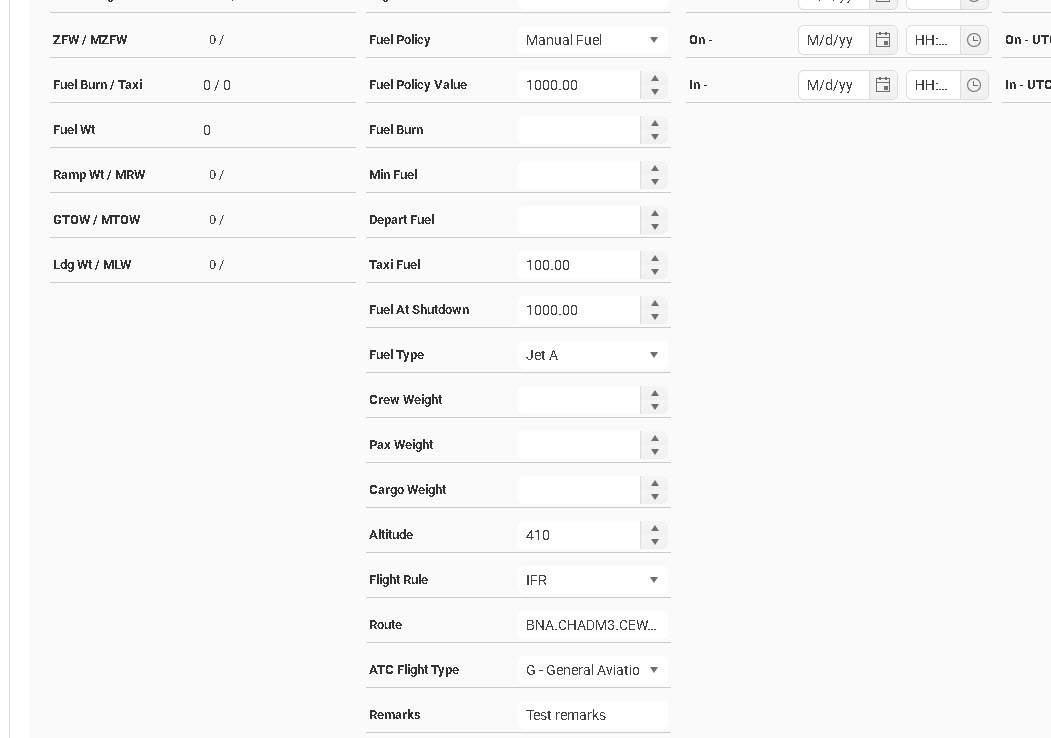Open the Fuel Type dropdown
The image size is (1051, 738).
coord(654,355)
